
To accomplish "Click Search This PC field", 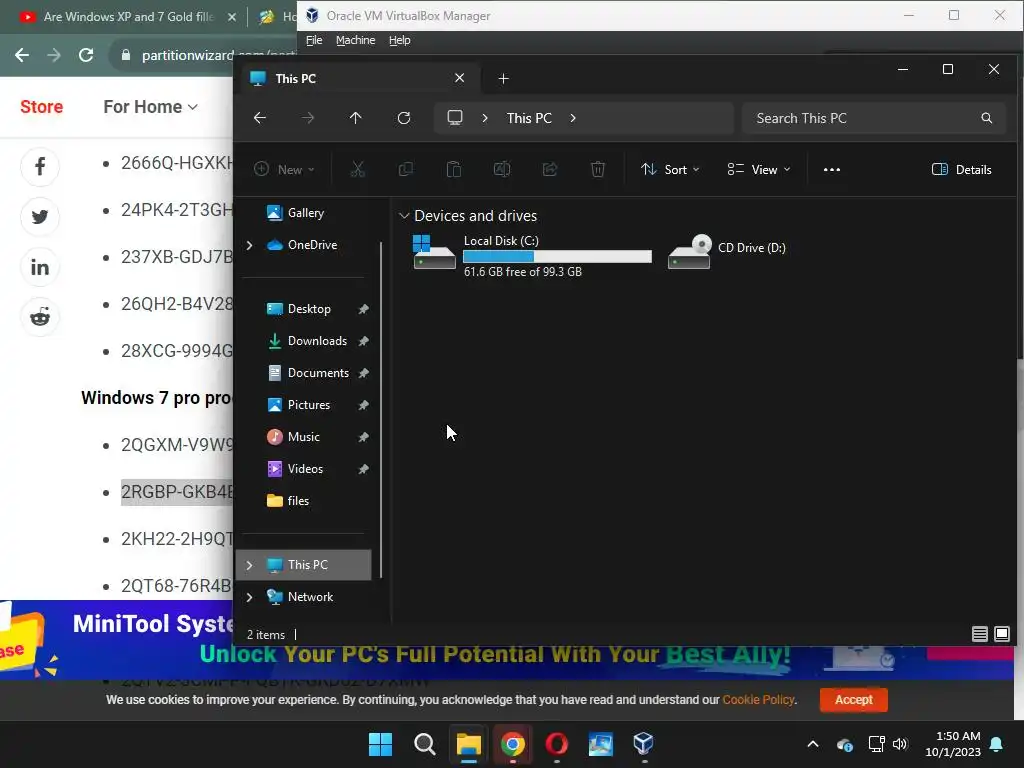I will point(874,118).
